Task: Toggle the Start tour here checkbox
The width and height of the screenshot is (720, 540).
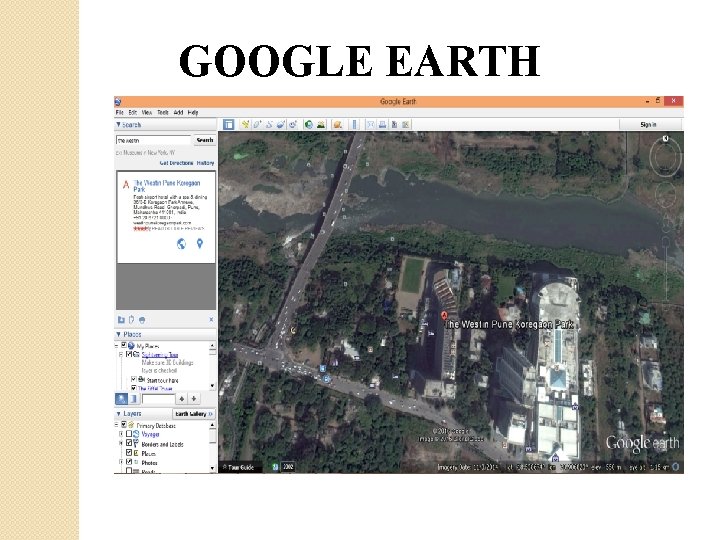Action: (x=134, y=379)
